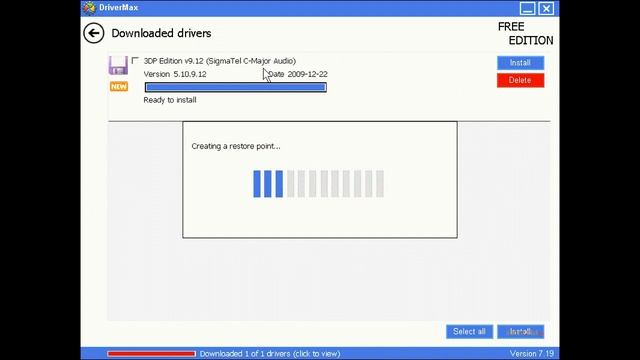The width and height of the screenshot is (640, 360).
Task: Click the '3DP Edition v9.12' driver name
Action: pyautogui.click(x=220, y=61)
